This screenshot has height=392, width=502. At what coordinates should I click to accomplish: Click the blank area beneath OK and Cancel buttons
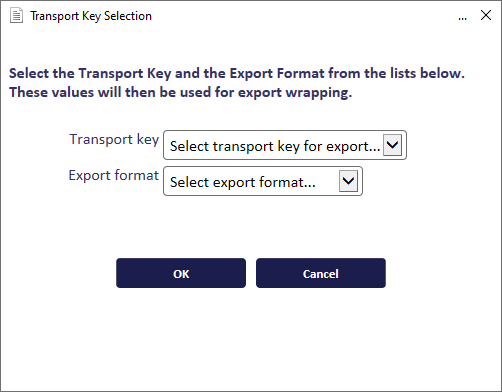pos(251,337)
